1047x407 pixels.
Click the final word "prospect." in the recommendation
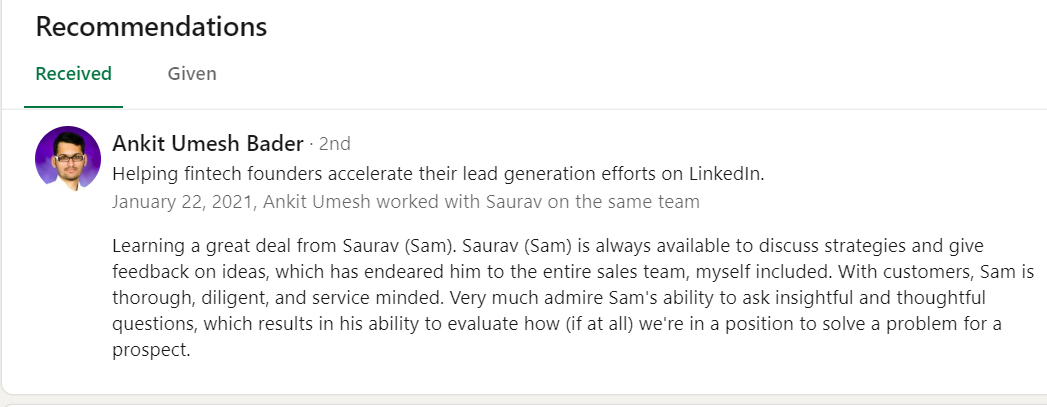[x=151, y=352]
